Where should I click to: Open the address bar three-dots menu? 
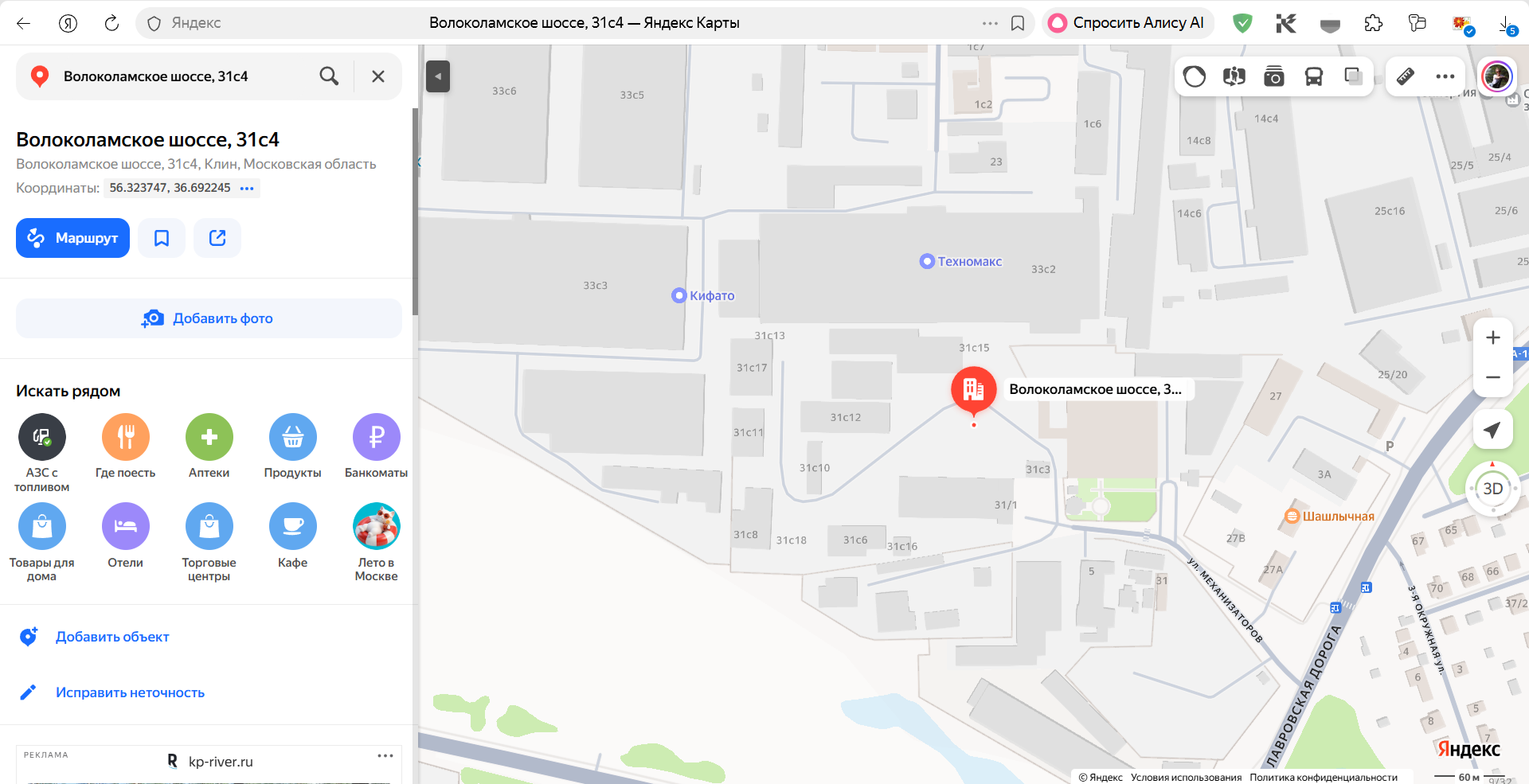tap(990, 23)
